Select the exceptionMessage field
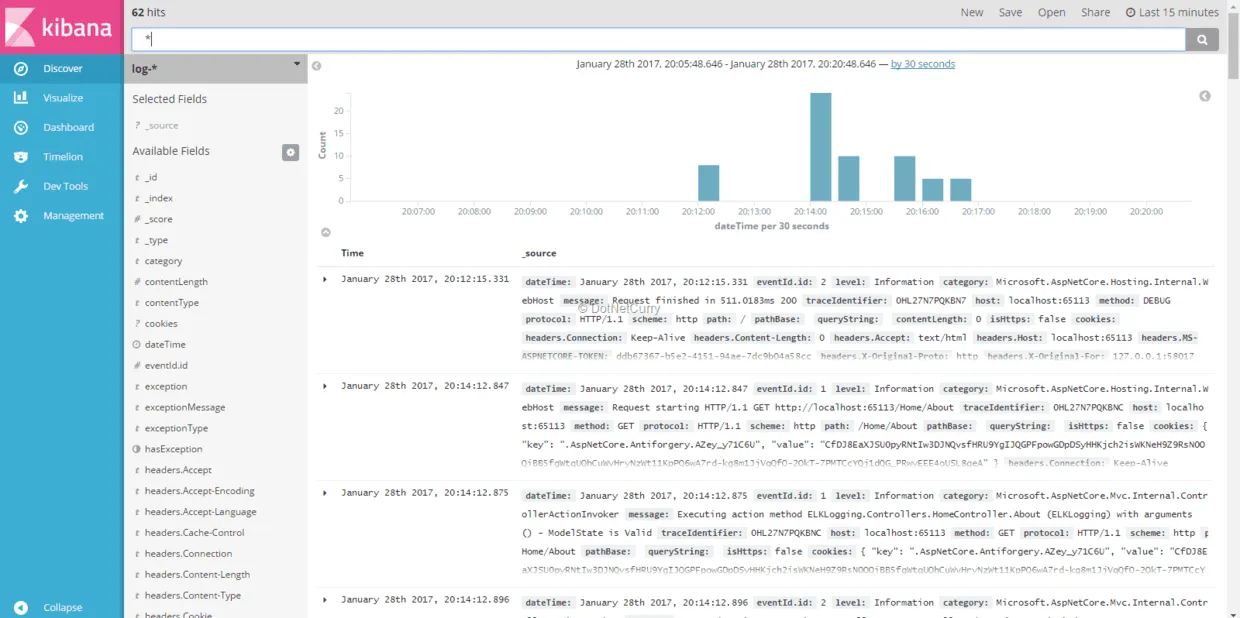The width and height of the screenshot is (1240, 618). [185, 408]
